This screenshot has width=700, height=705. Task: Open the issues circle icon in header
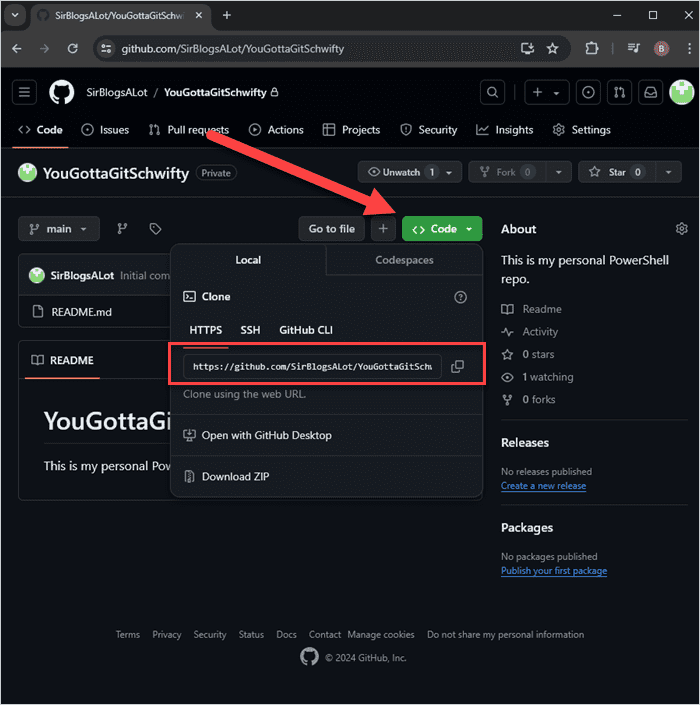pos(588,92)
